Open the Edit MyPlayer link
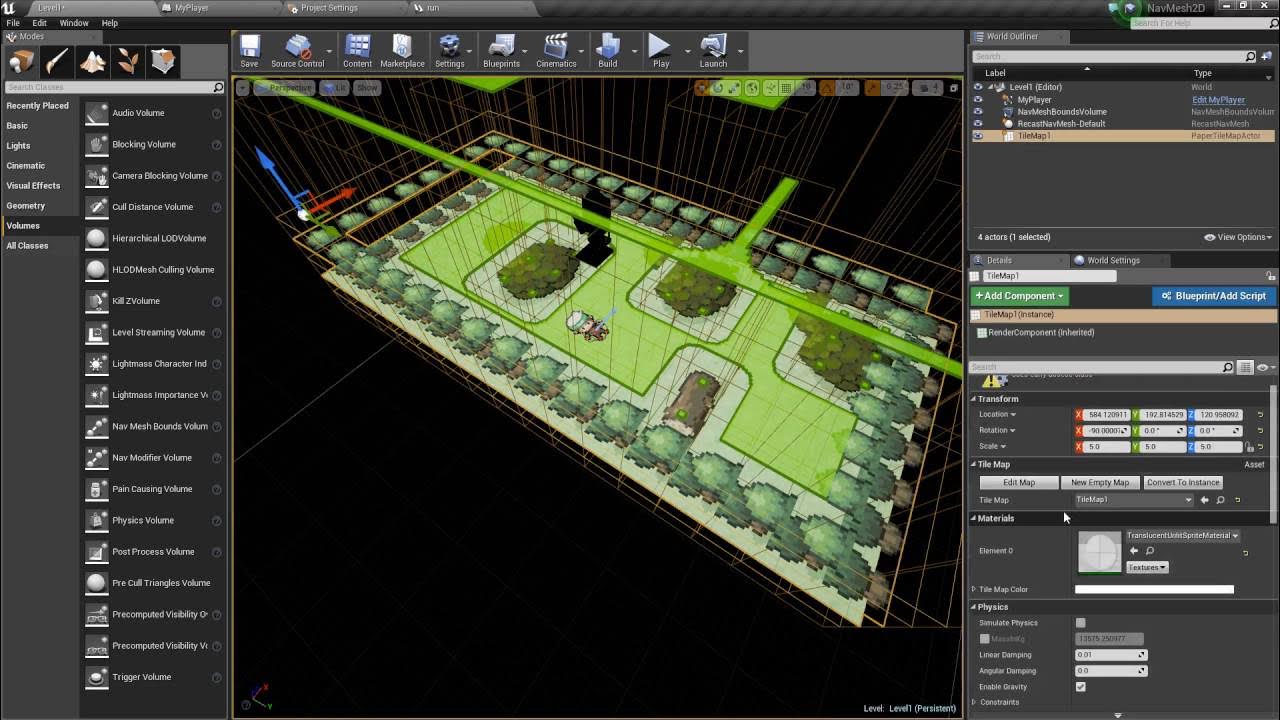This screenshot has height=720, width=1280. coord(1218,100)
